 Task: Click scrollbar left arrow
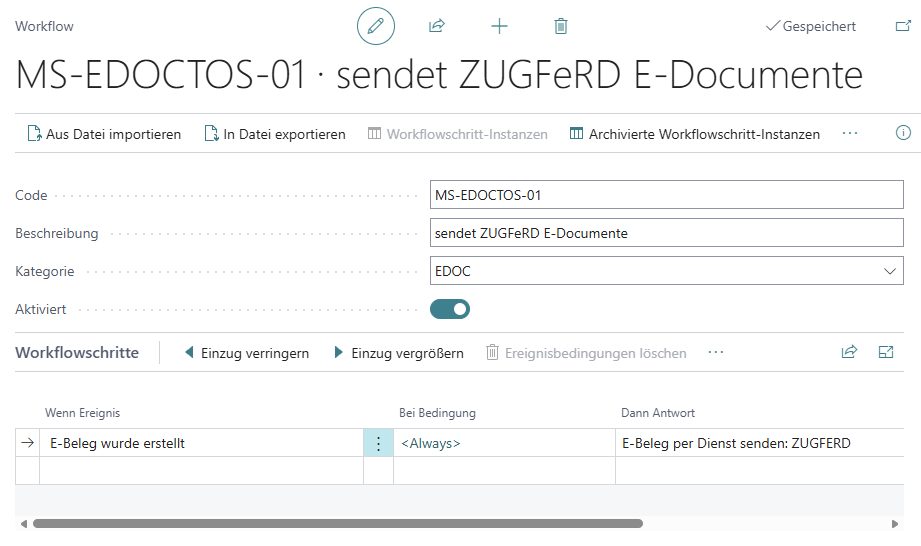(23, 524)
